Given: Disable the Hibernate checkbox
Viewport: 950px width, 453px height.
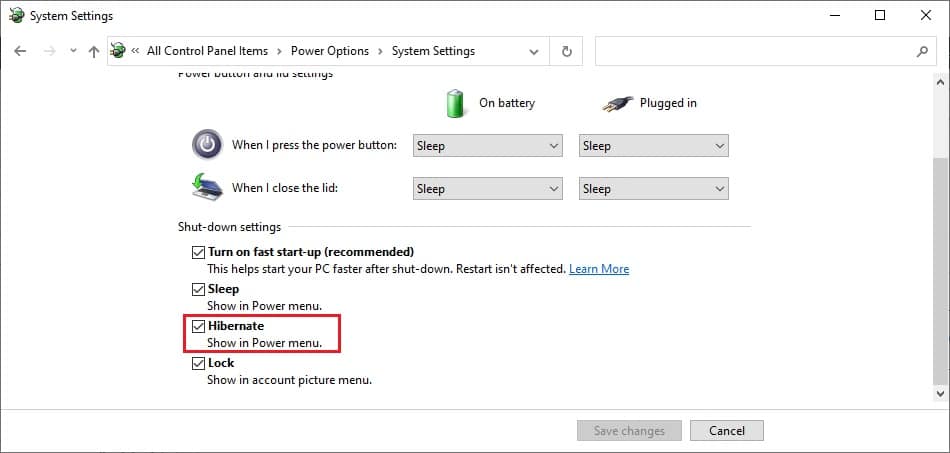Looking at the screenshot, I should 198,326.
